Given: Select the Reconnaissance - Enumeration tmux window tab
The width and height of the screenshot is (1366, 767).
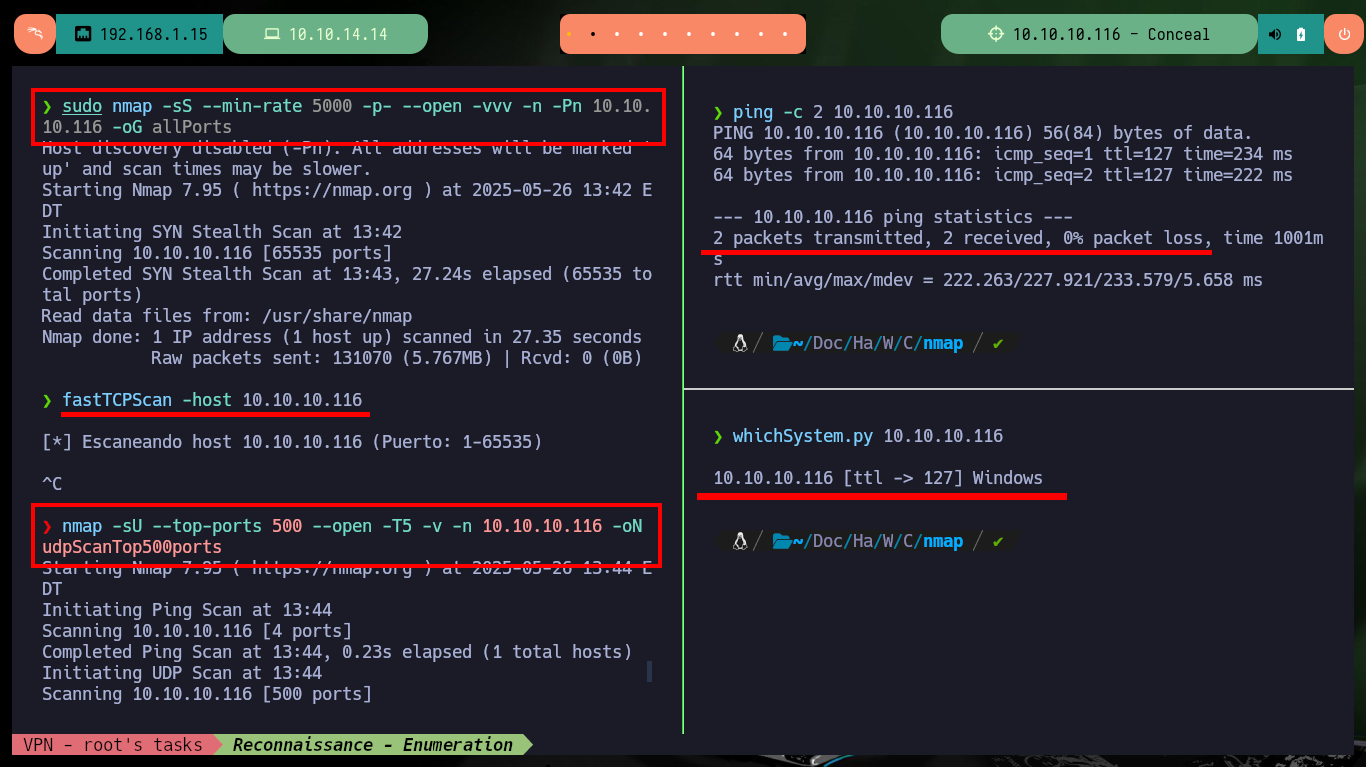Looking at the screenshot, I should click(x=373, y=744).
